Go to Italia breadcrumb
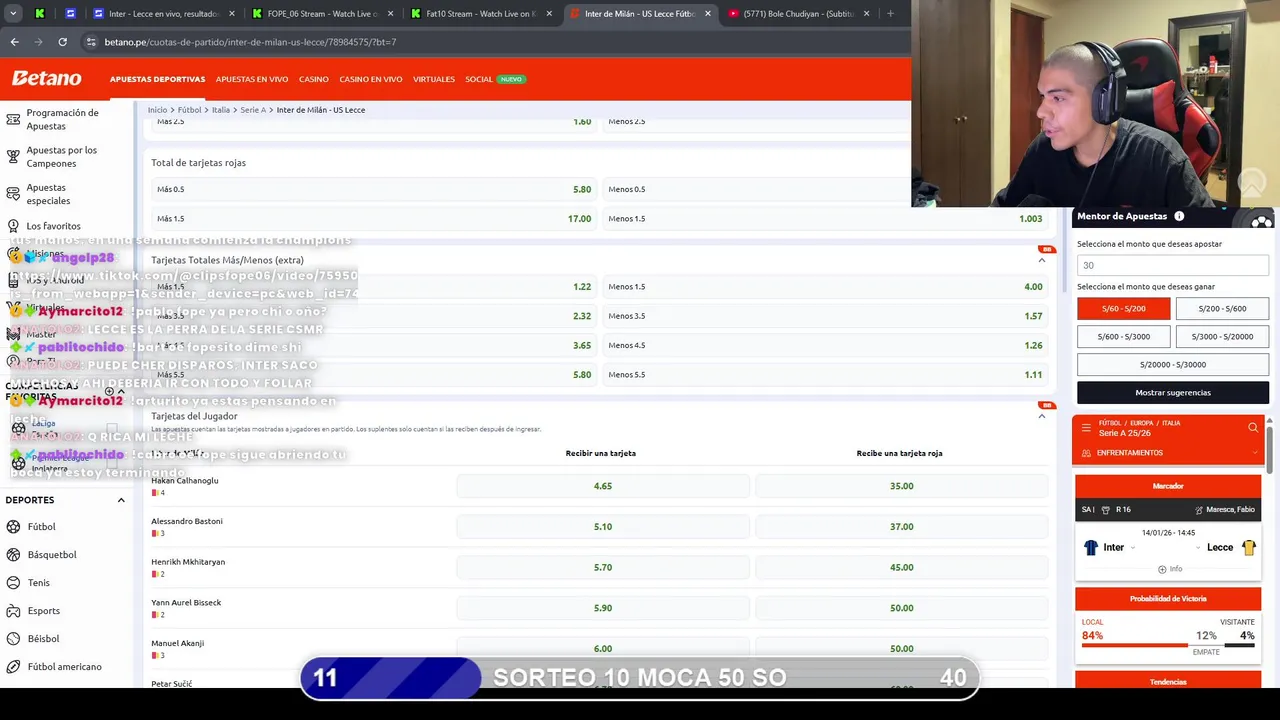Viewport: 1280px width, 720px height. point(221,110)
